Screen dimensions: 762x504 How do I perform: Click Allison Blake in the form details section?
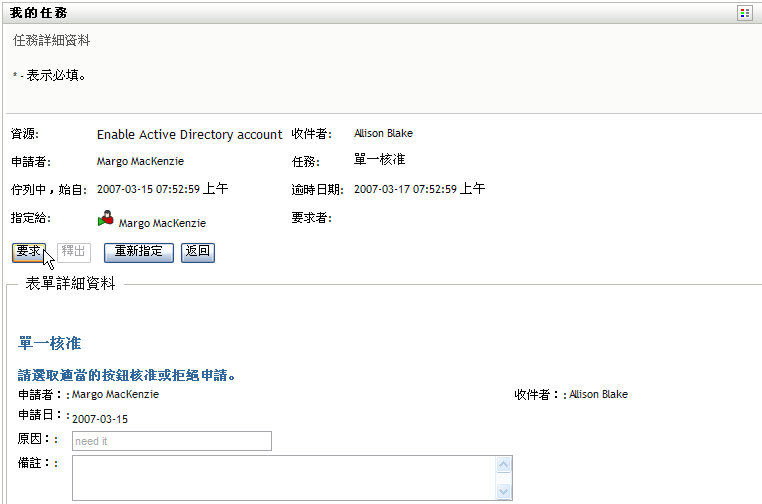tap(599, 394)
